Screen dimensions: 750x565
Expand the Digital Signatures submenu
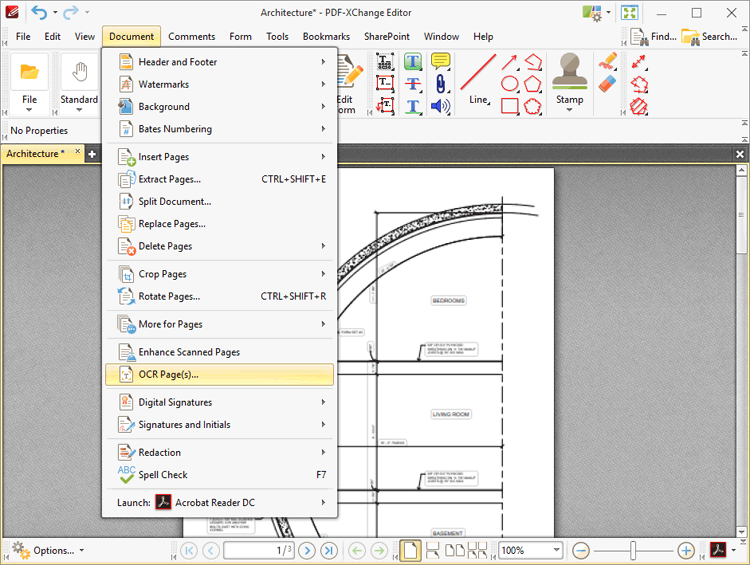click(x=220, y=402)
